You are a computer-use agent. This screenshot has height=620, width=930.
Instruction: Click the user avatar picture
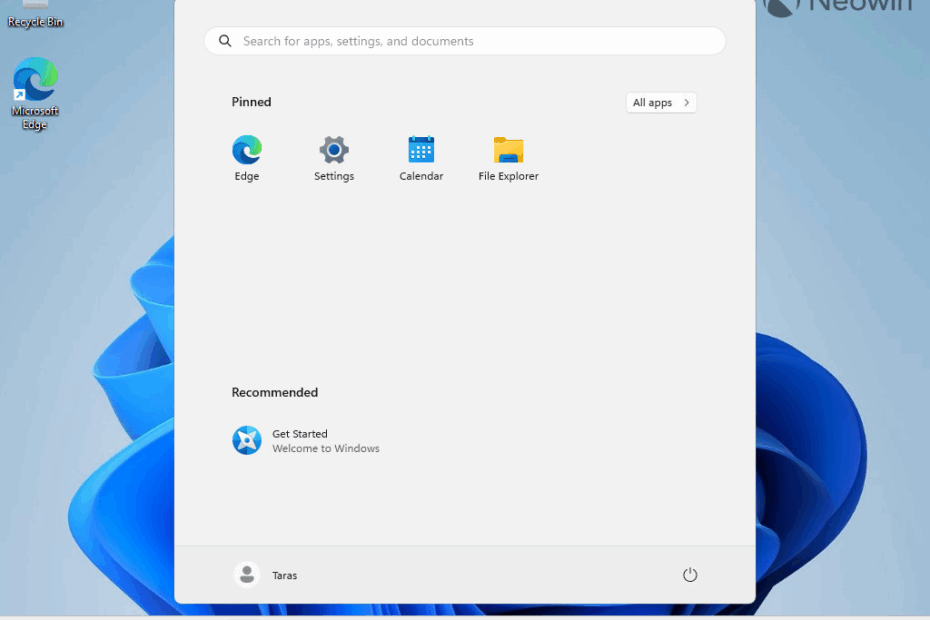click(247, 574)
